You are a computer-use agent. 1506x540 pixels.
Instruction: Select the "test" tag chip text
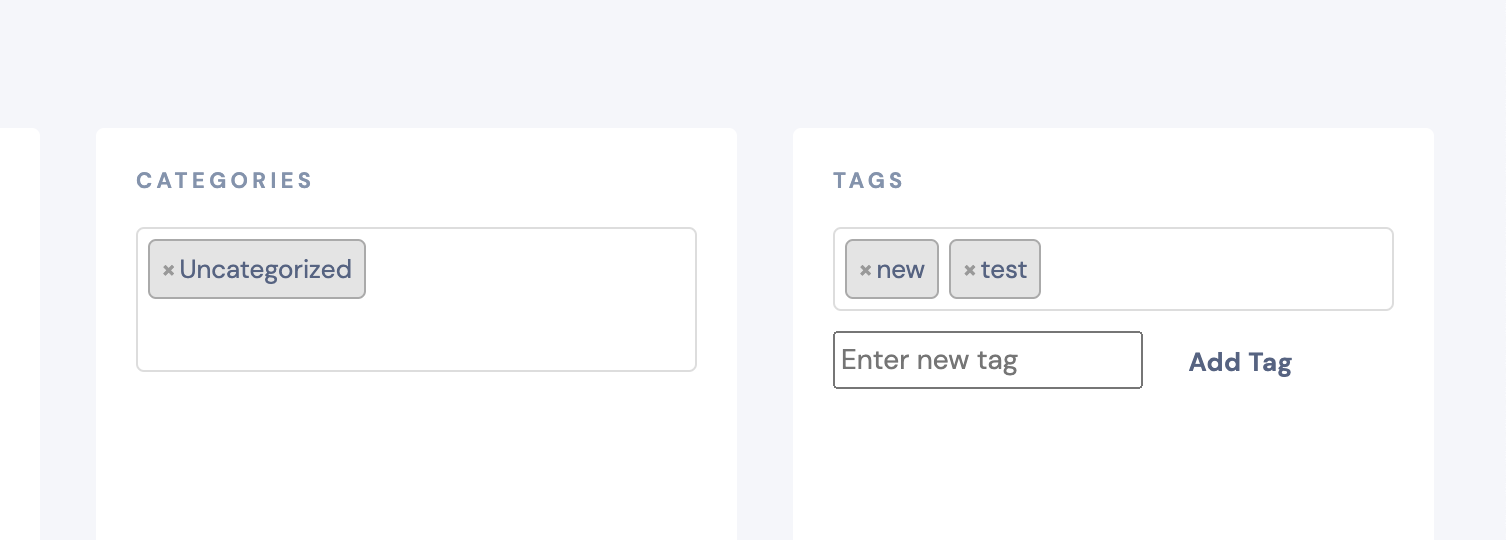point(1004,269)
